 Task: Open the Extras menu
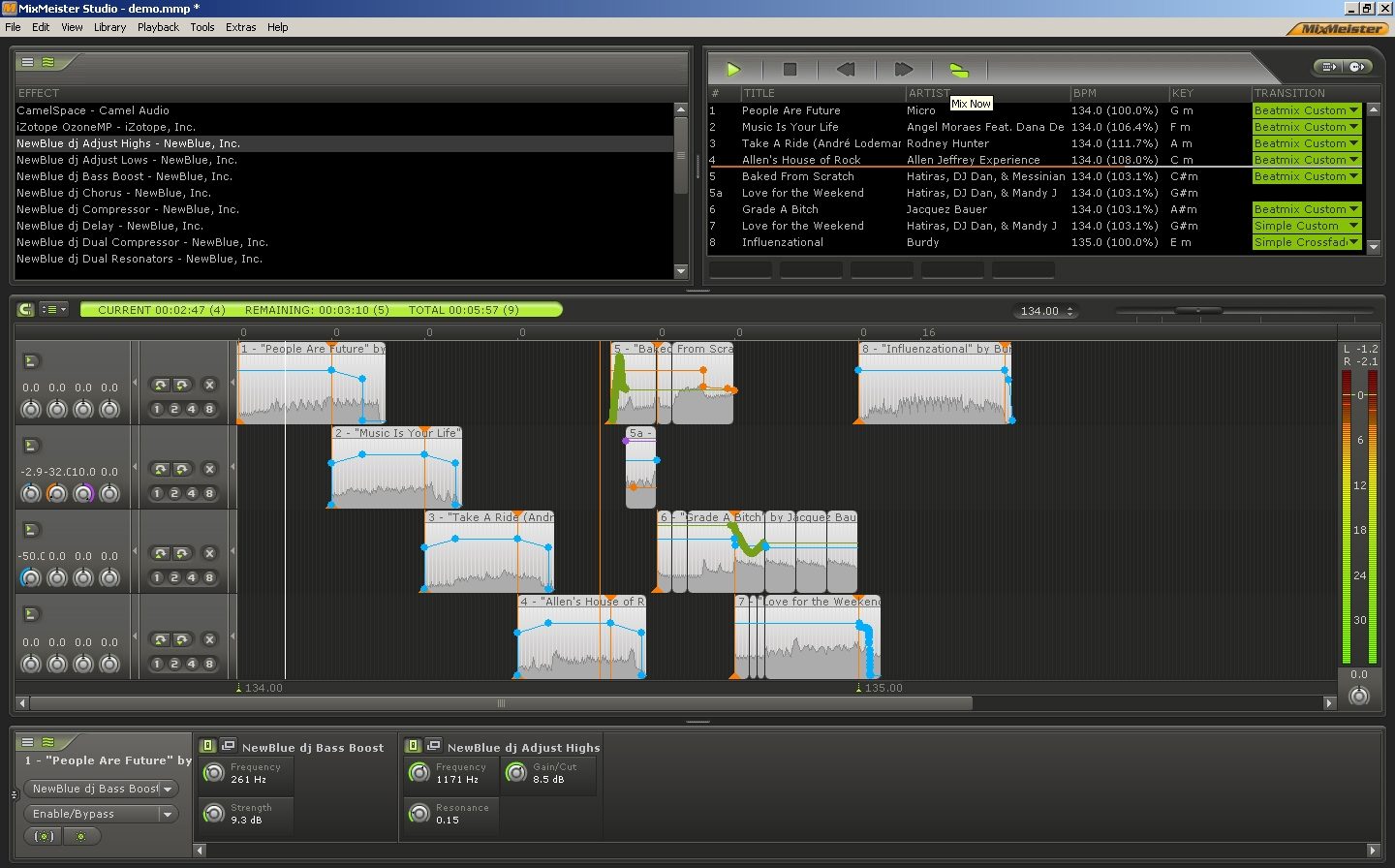(x=241, y=27)
